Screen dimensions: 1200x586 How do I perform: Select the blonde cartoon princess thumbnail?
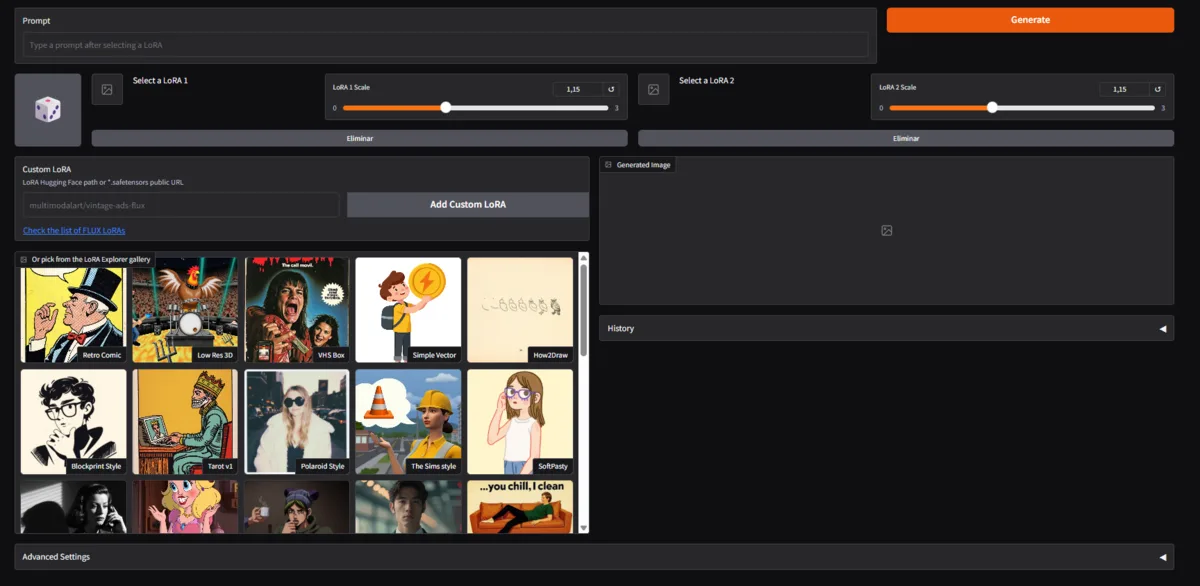pyautogui.click(x=186, y=507)
